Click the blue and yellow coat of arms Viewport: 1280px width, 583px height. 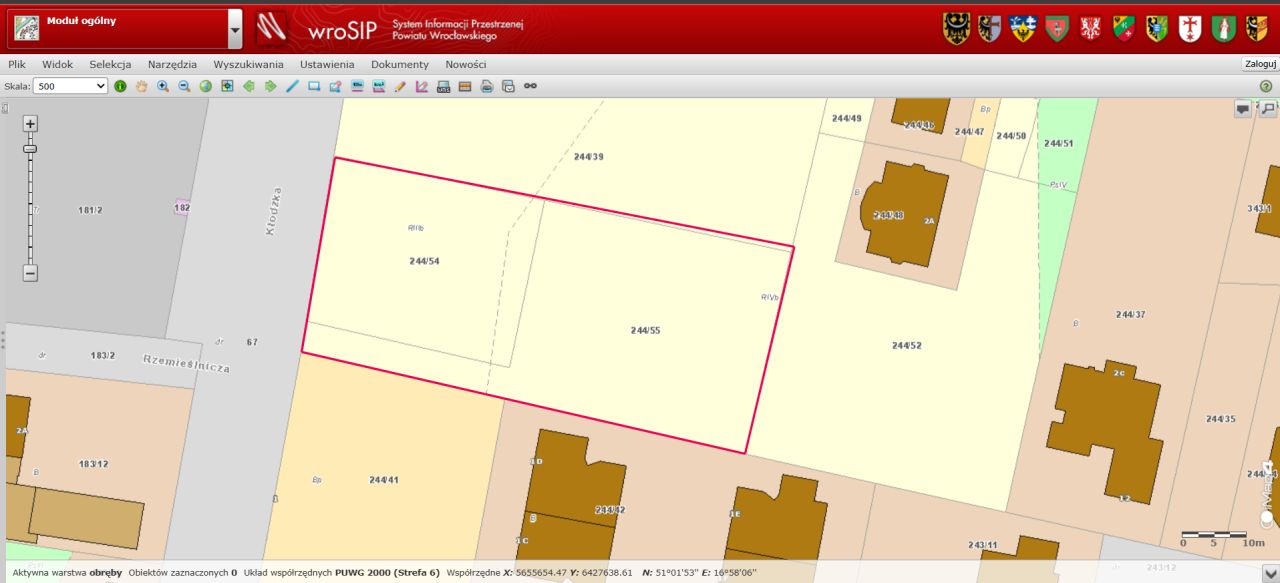(1023, 28)
